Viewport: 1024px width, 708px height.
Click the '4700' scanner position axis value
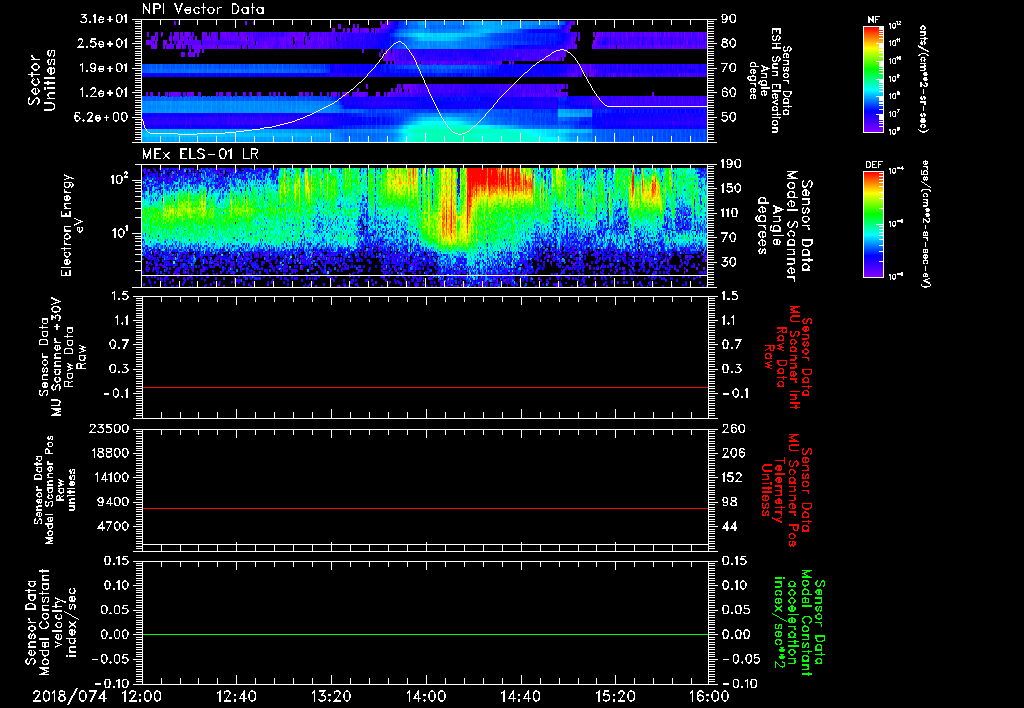112,526
